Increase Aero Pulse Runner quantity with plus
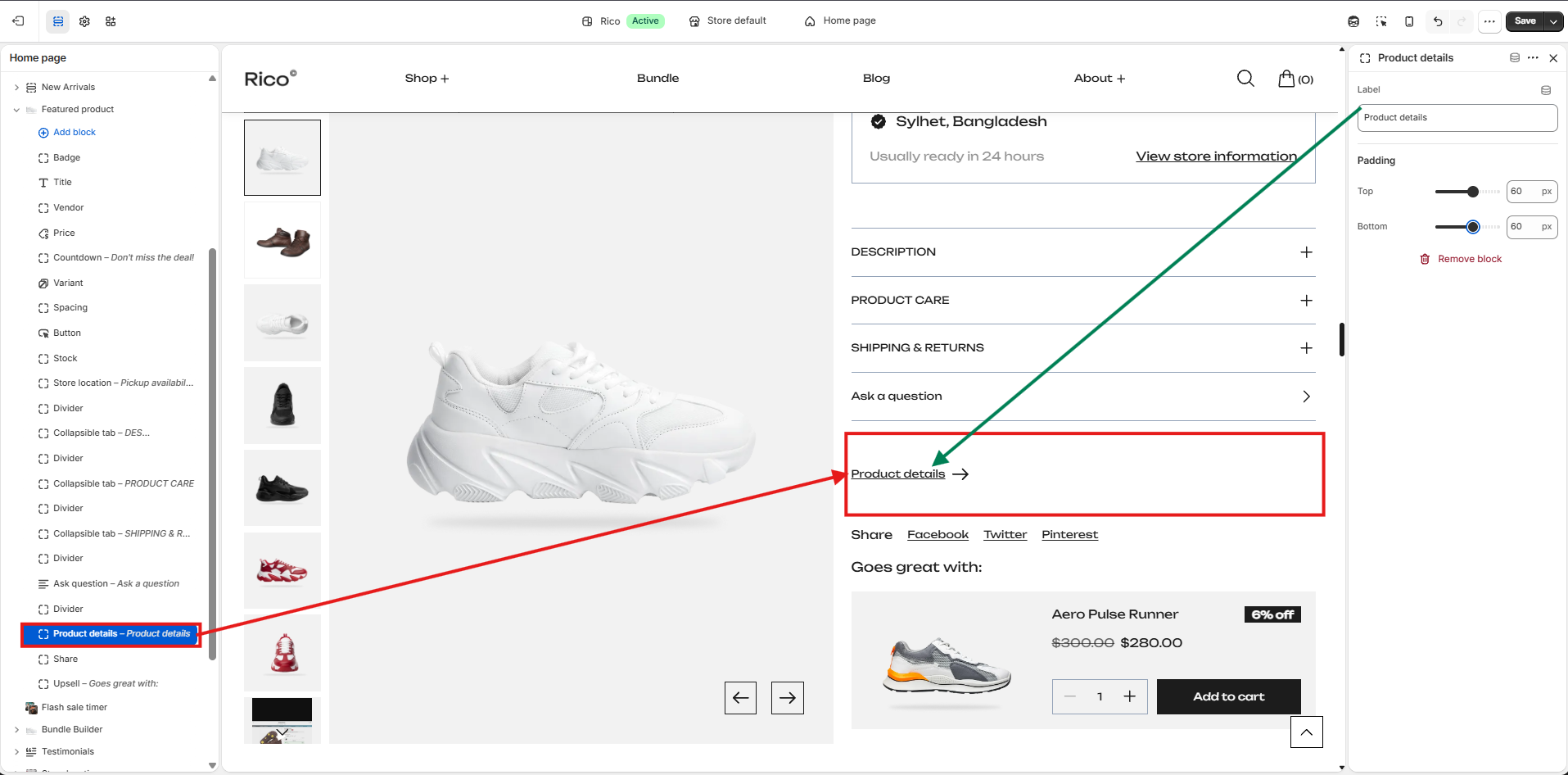1568x775 pixels. [x=1129, y=696]
